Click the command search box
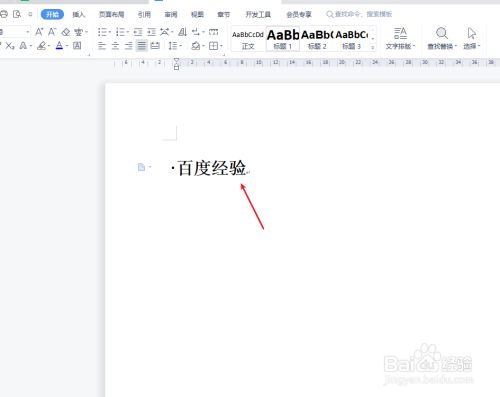 pyautogui.click(x=359, y=14)
